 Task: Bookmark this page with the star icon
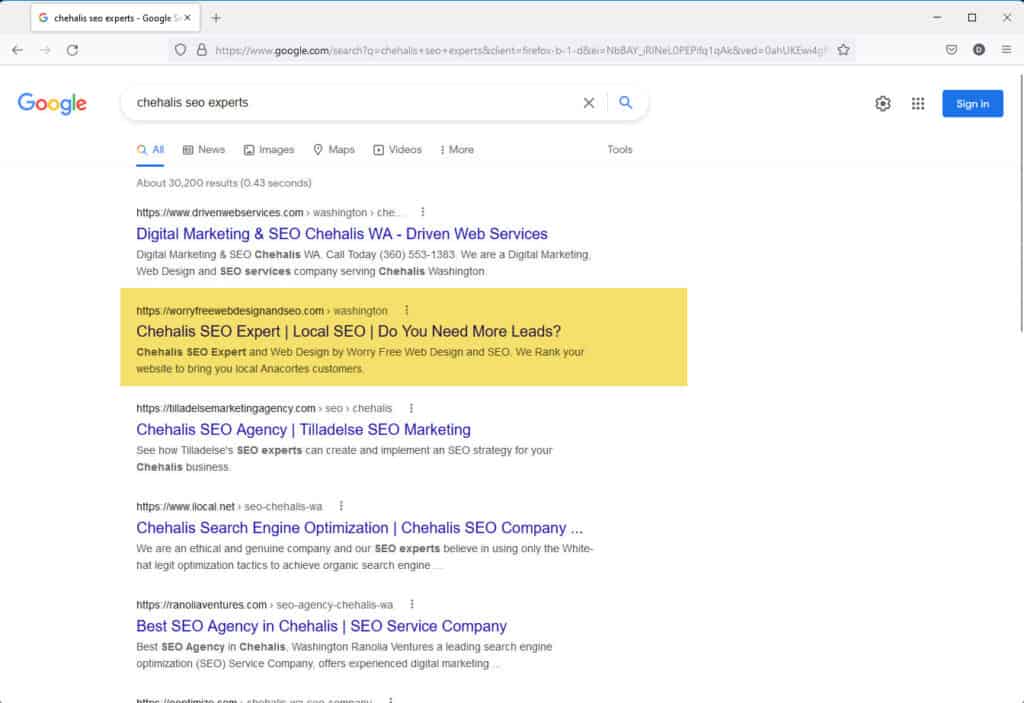(843, 50)
